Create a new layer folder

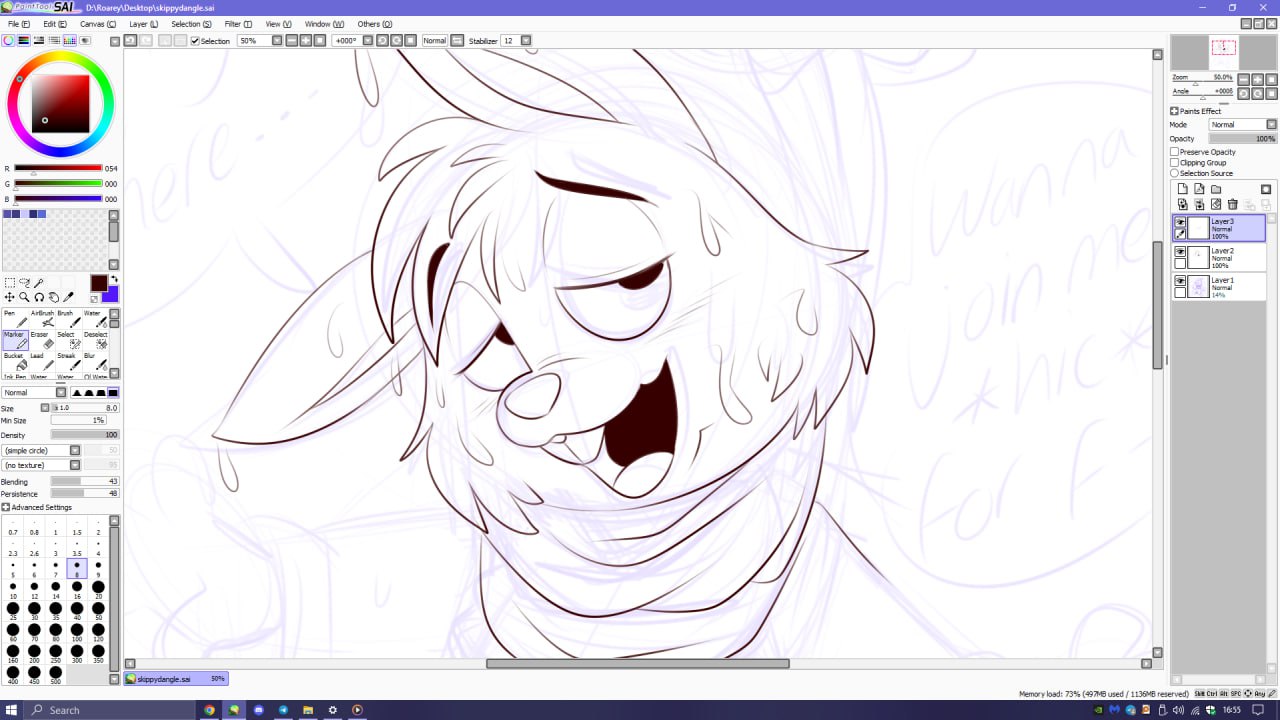(x=1216, y=189)
